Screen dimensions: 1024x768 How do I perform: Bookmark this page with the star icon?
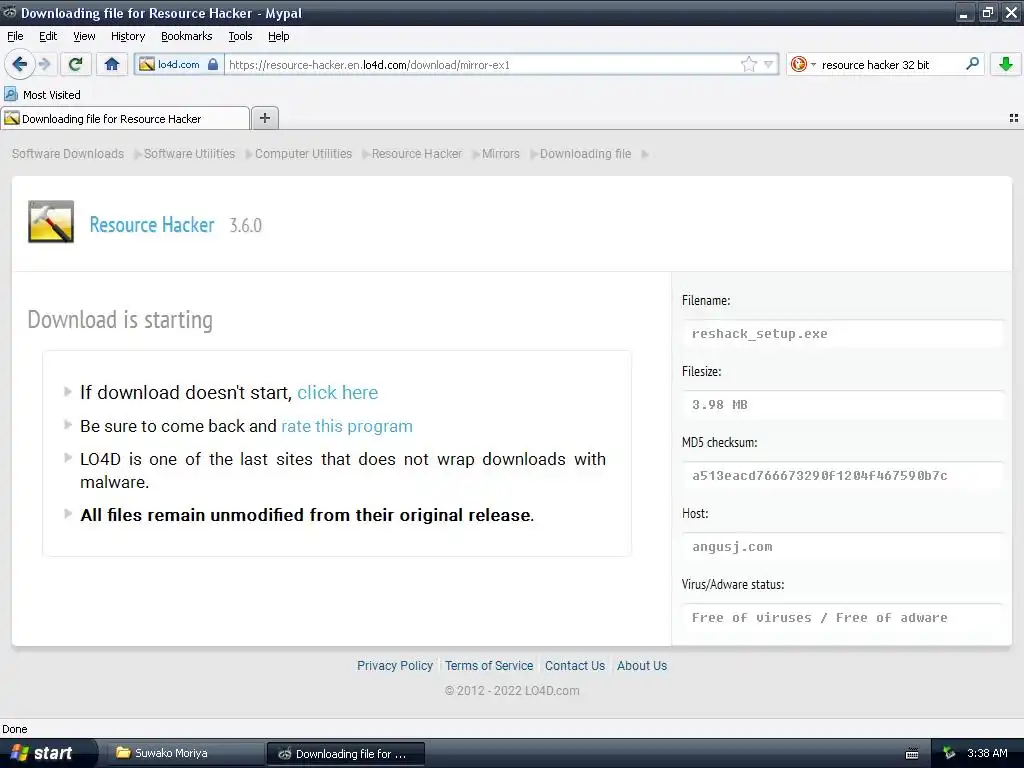748,64
